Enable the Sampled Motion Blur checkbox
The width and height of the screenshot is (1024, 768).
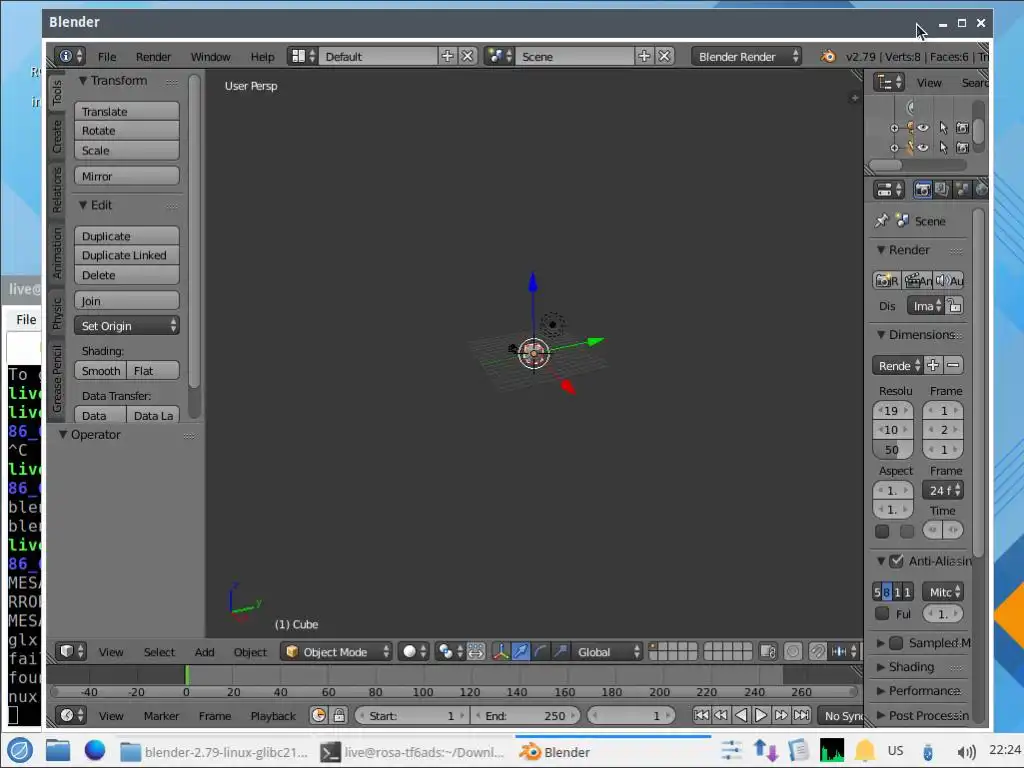point(897,643)
